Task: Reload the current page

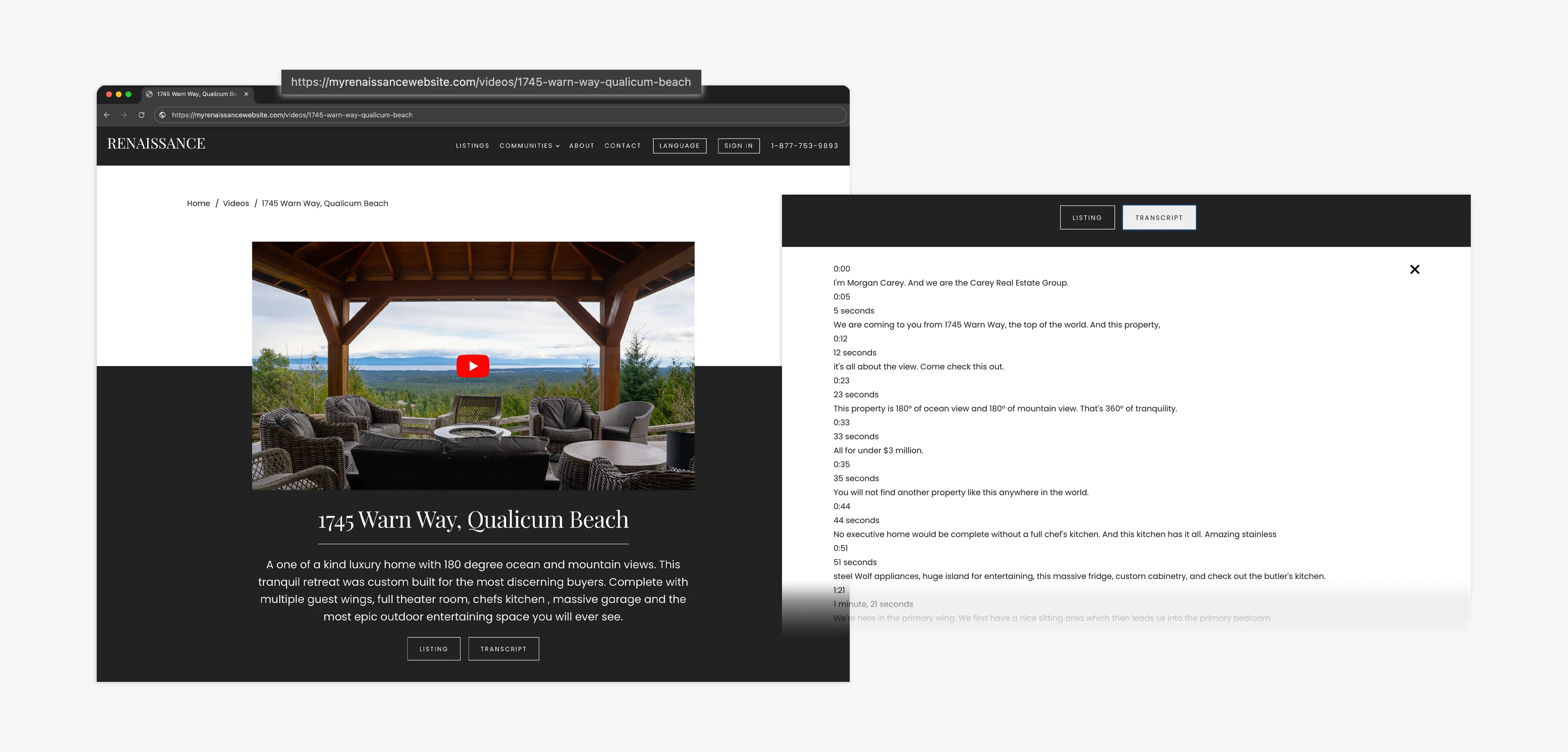Action: coord(141,115)
